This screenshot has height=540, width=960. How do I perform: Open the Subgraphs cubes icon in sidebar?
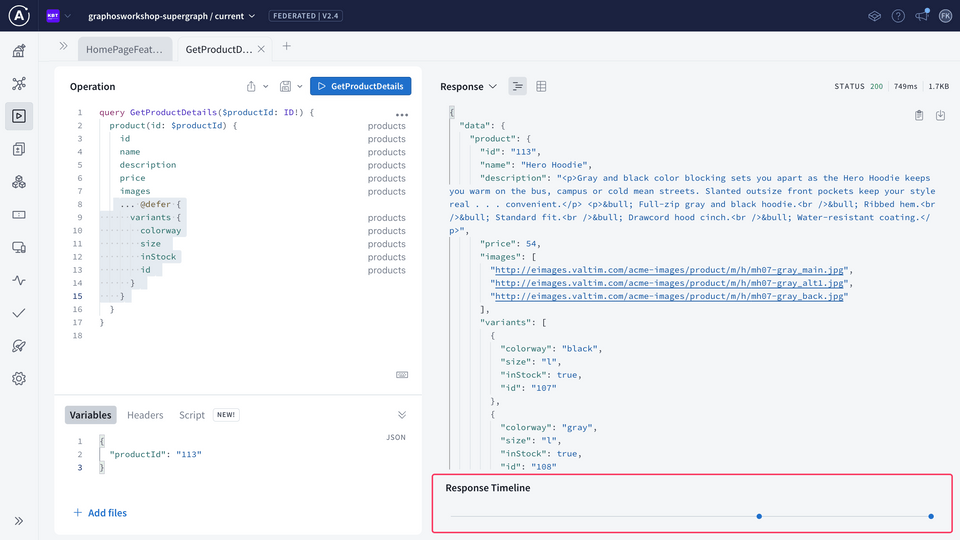(x=19, y=182)
